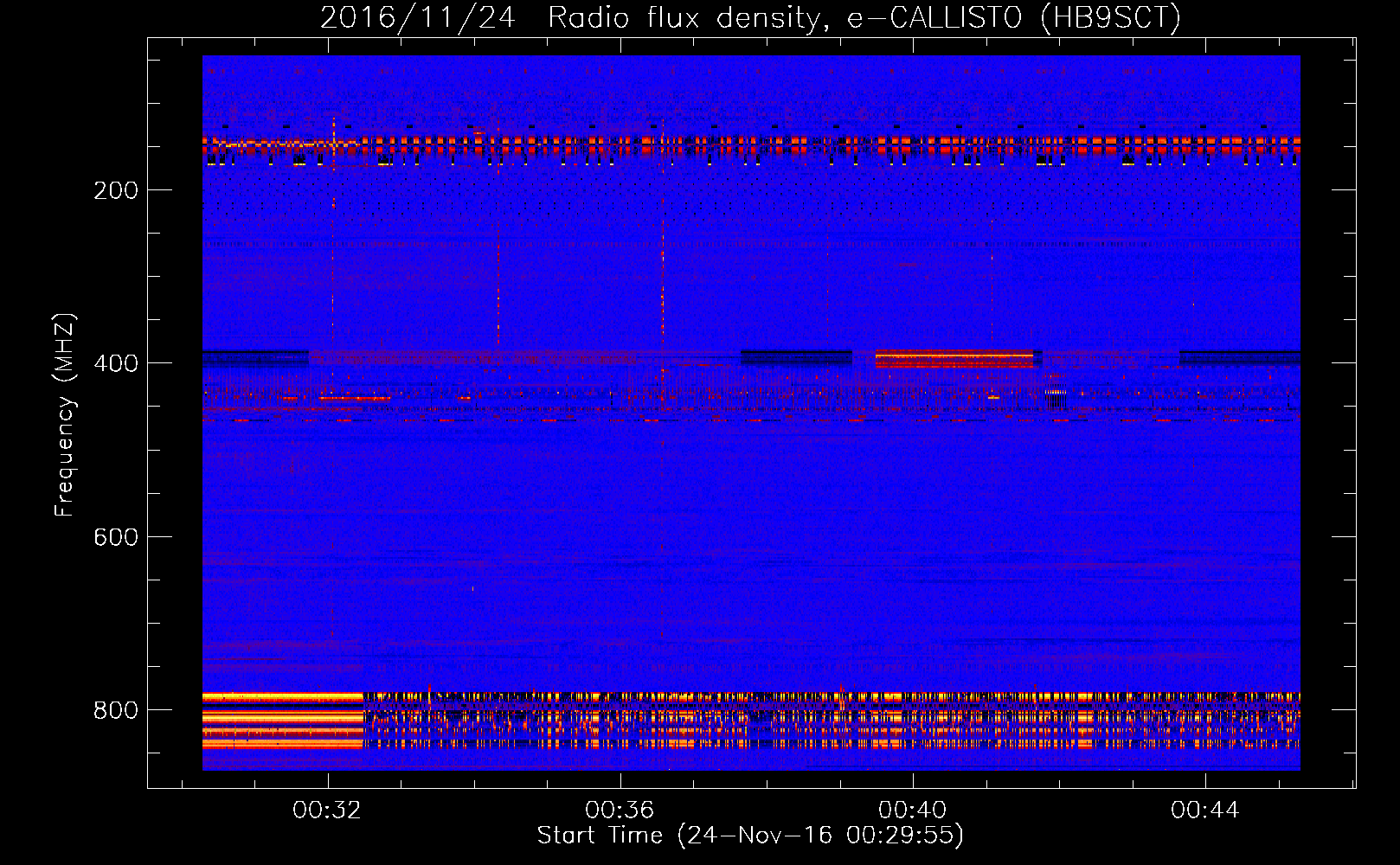This screenshot has width=1400, height=865.
Task: Click the plot title 'Radio flux density, e-CALLISTO (HB9SCT)'
Action: pos(864,18)
